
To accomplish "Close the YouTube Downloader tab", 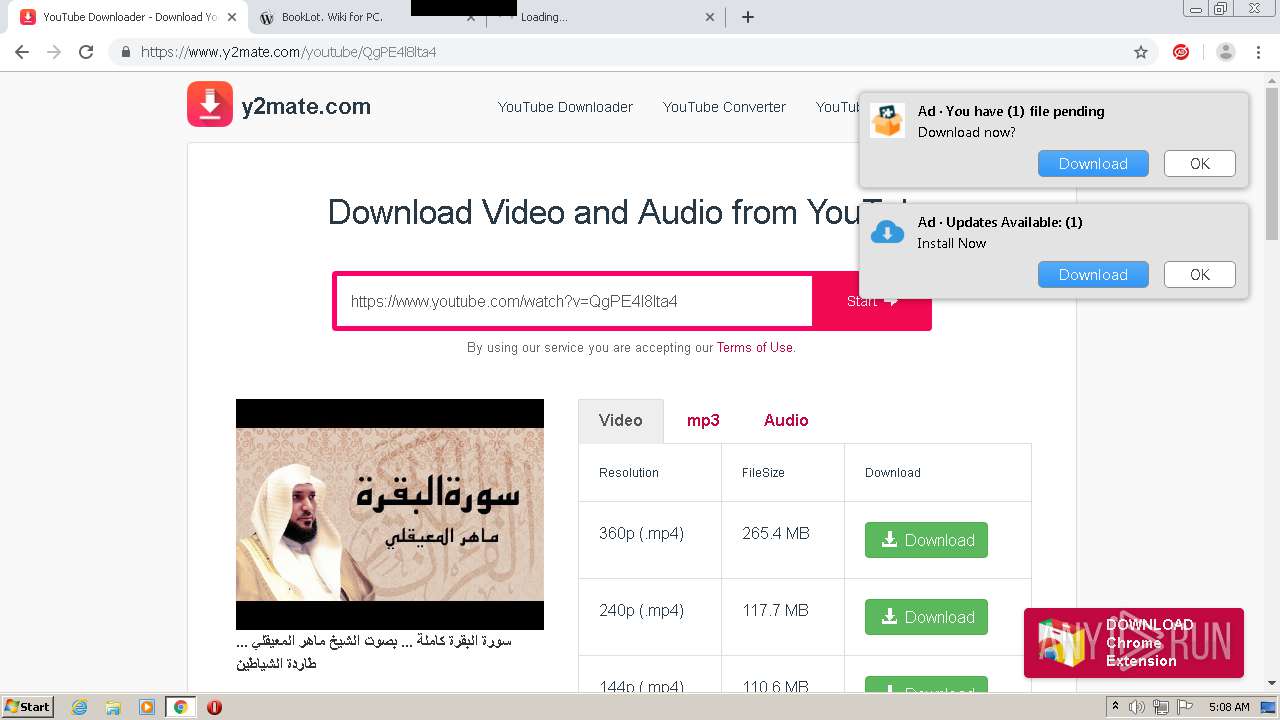I will point(233,17).
